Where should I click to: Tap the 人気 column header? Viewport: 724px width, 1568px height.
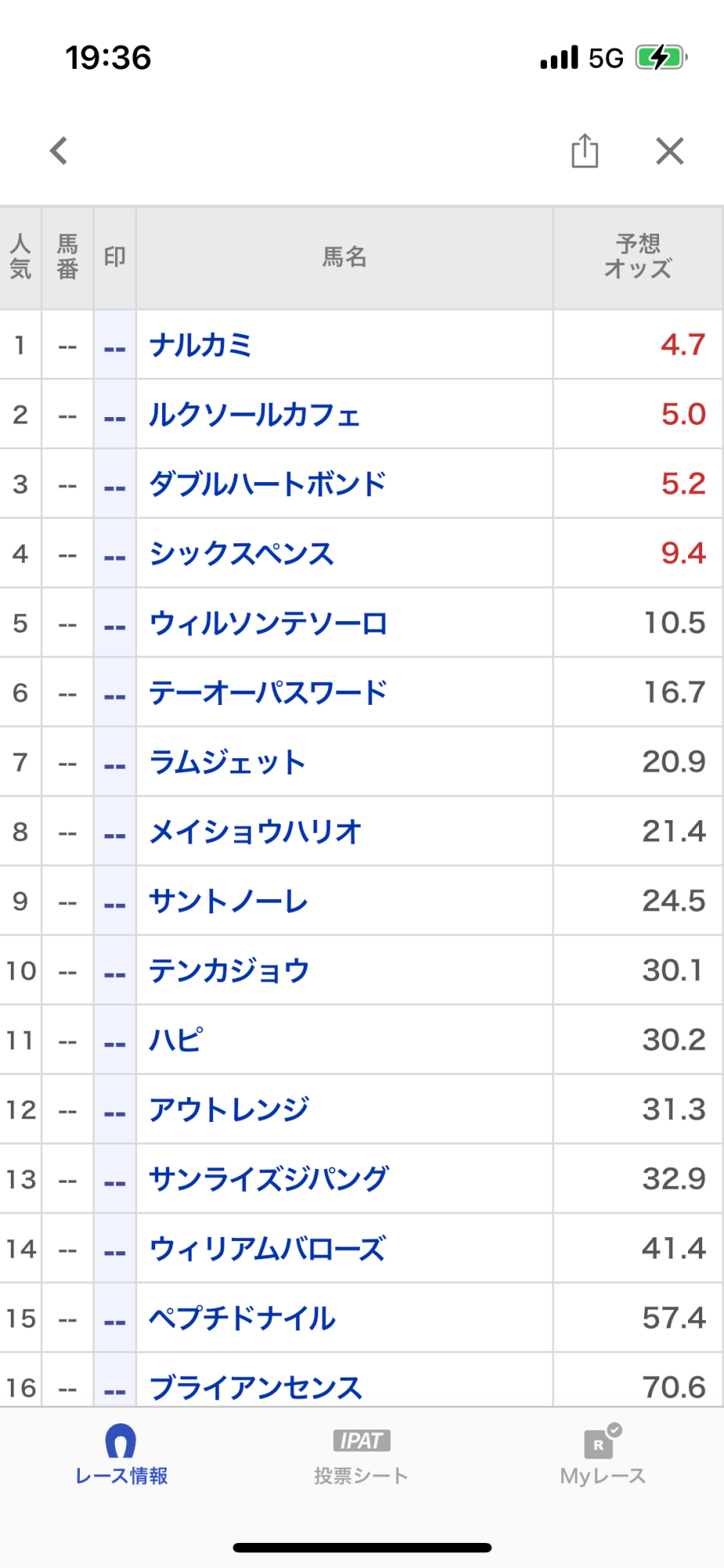coord(20,257)
